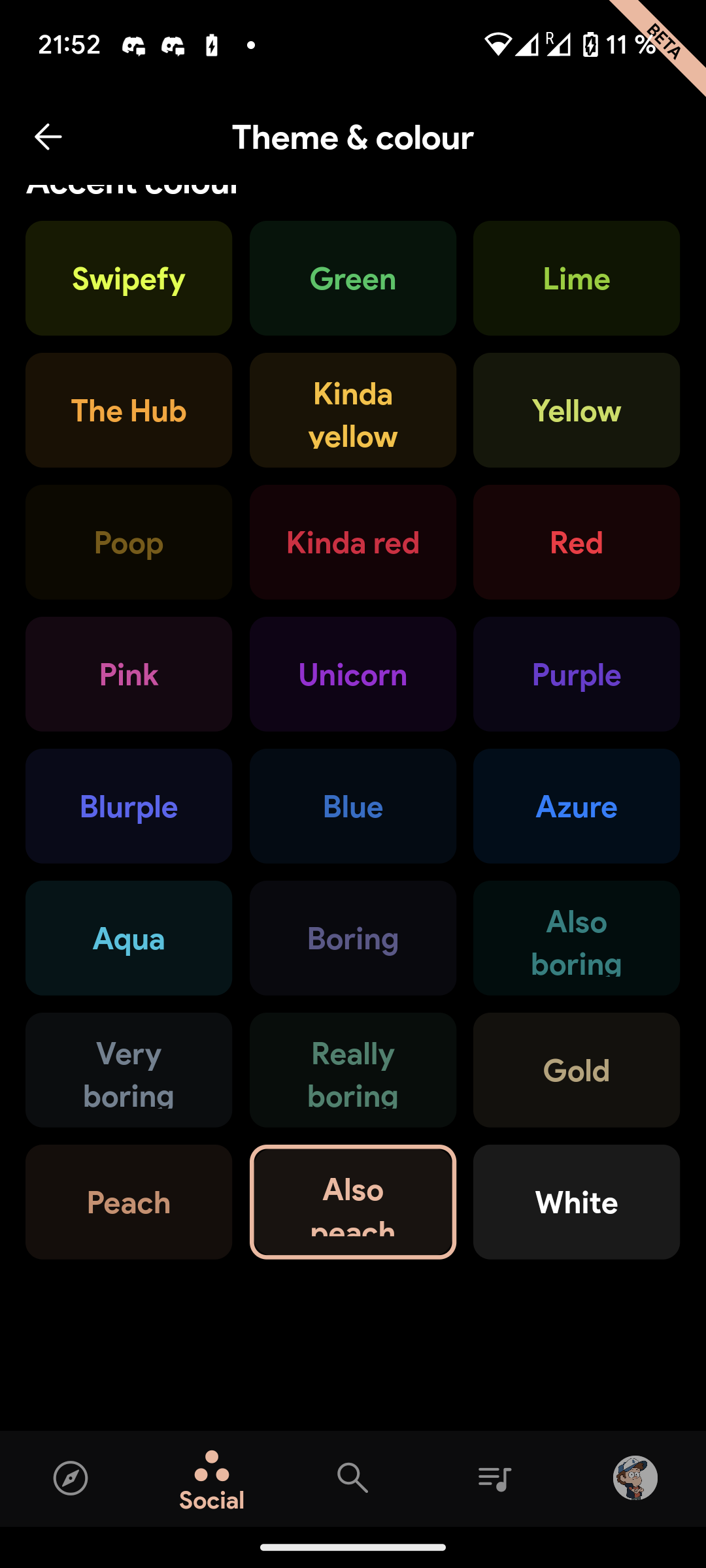The width and height of the screenshot is (706, 1568).
Task: Choose the Blurple accent colour
Action: point(129,806)
